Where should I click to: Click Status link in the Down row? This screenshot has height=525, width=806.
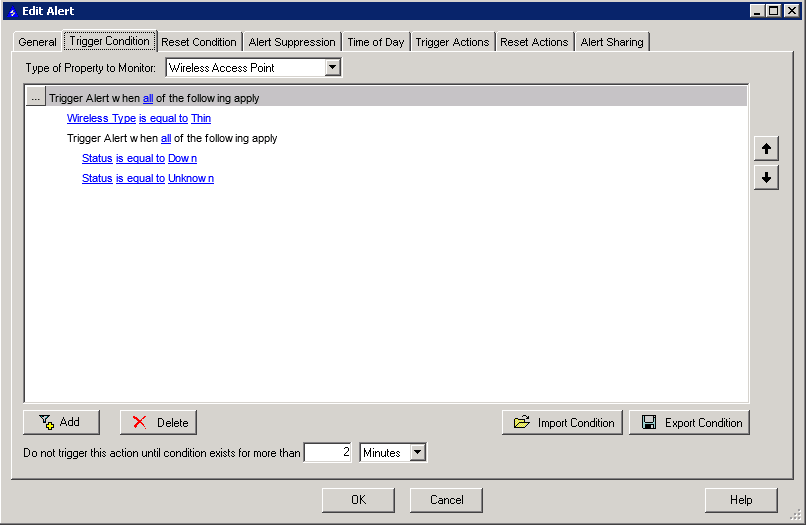[x=97, y=158]
